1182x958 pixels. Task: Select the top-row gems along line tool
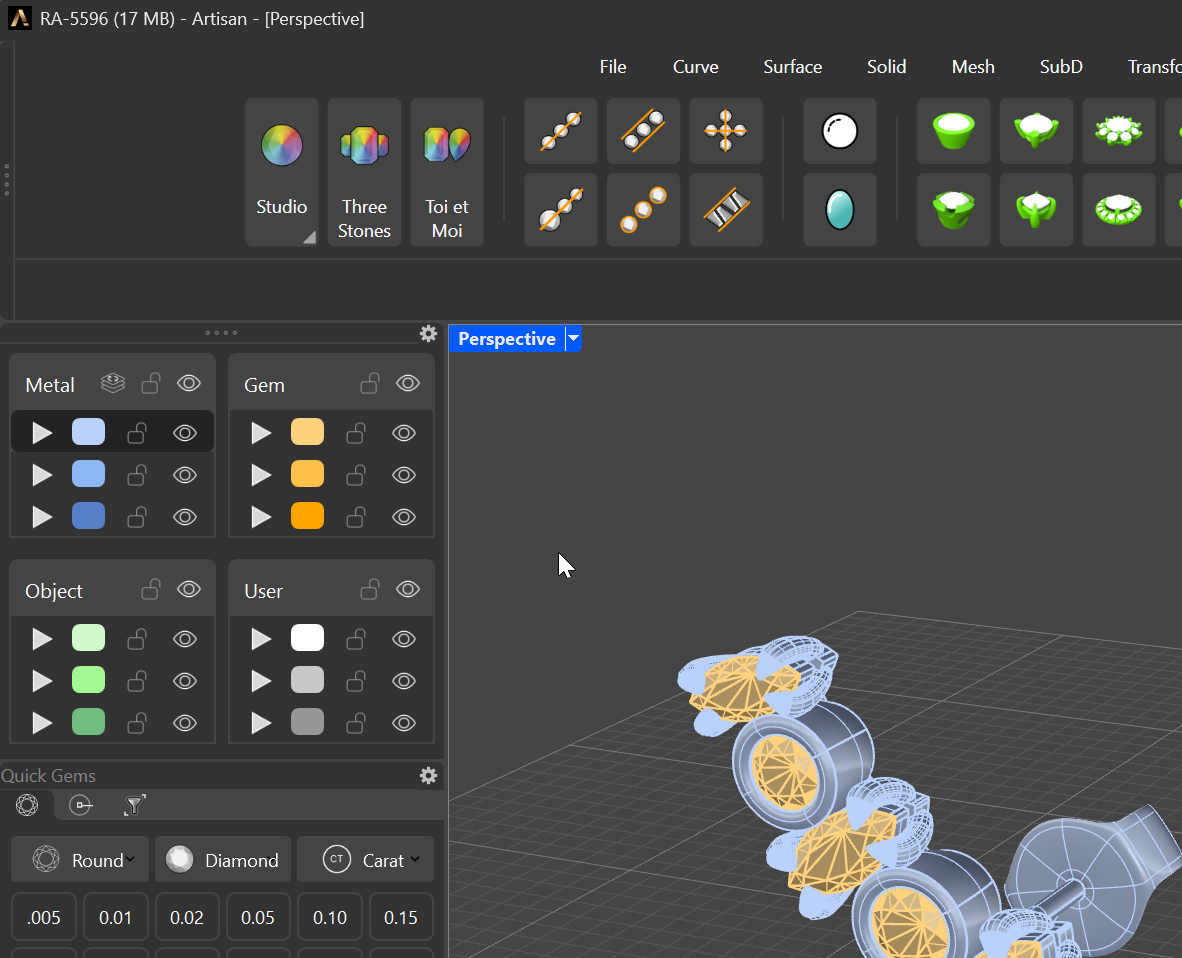click(561, 131)
